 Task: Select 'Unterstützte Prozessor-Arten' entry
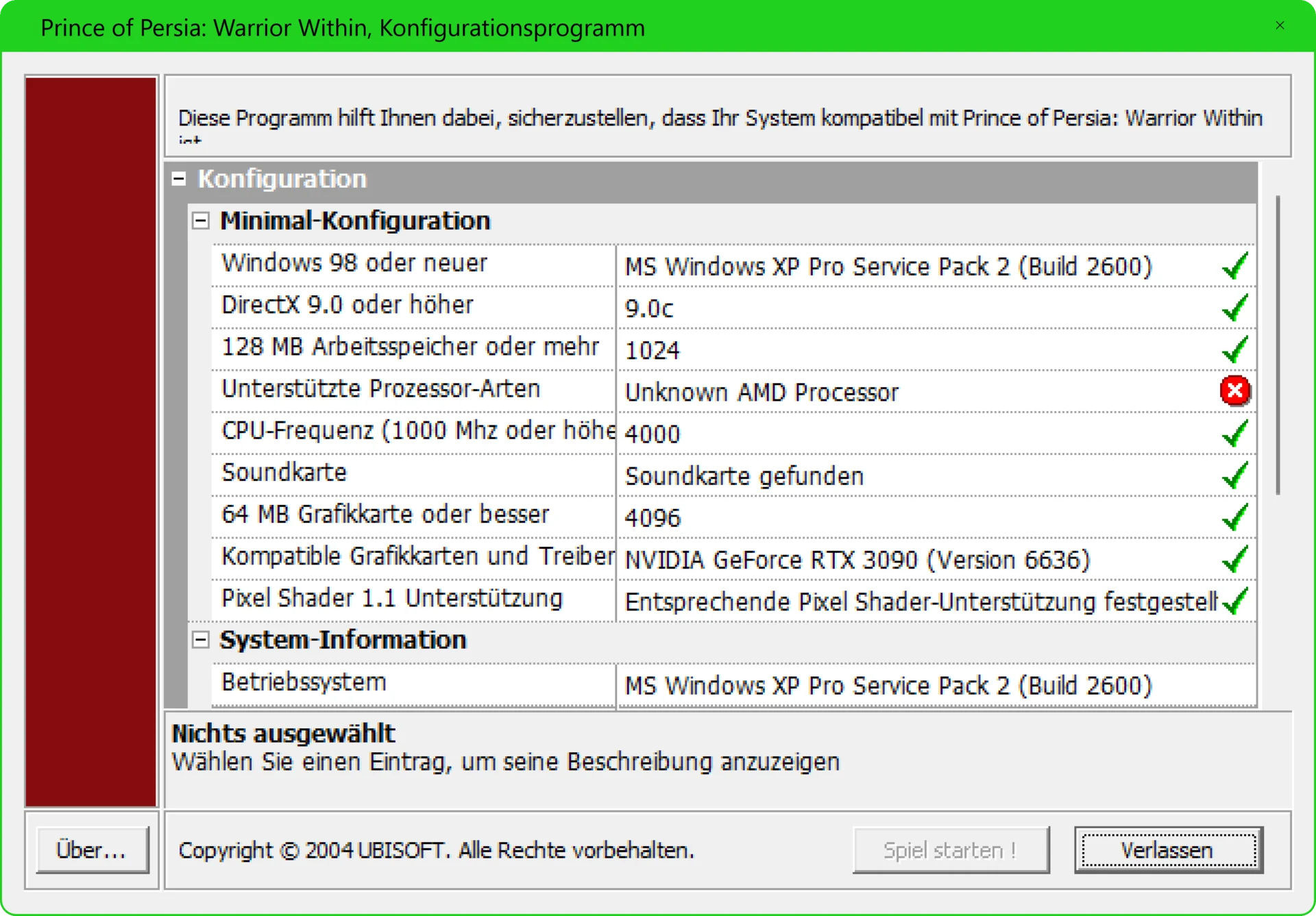[381, 388]
